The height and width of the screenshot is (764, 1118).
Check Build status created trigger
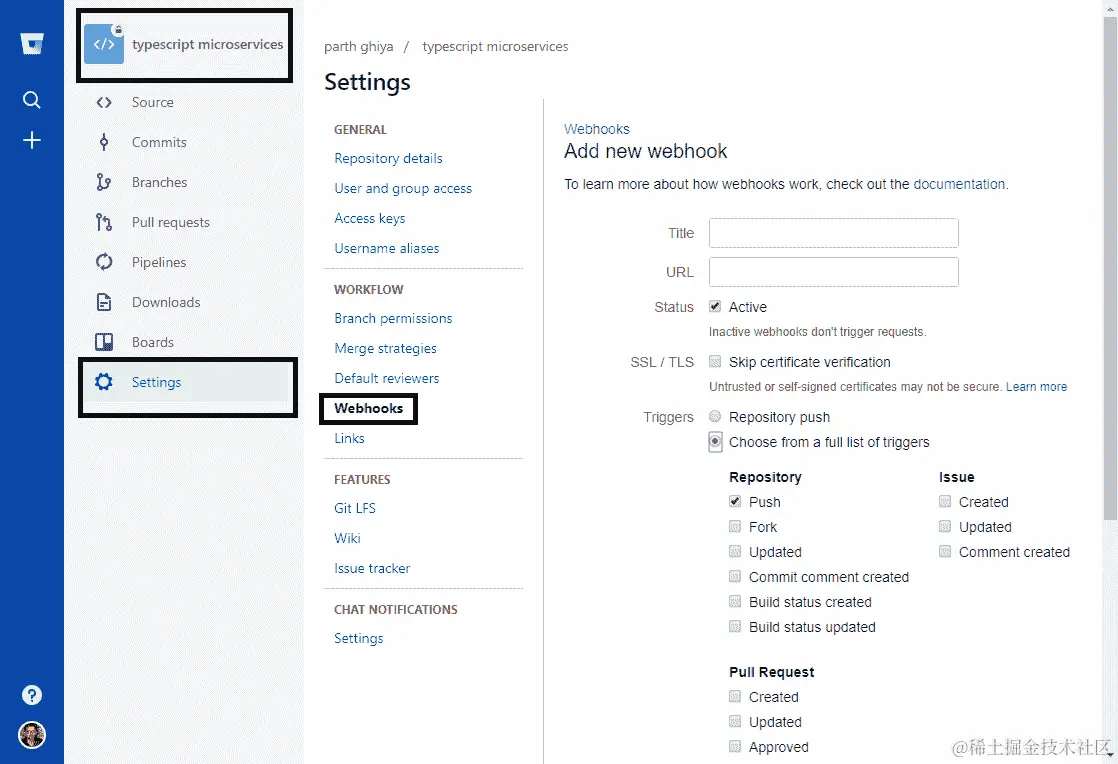734,601
